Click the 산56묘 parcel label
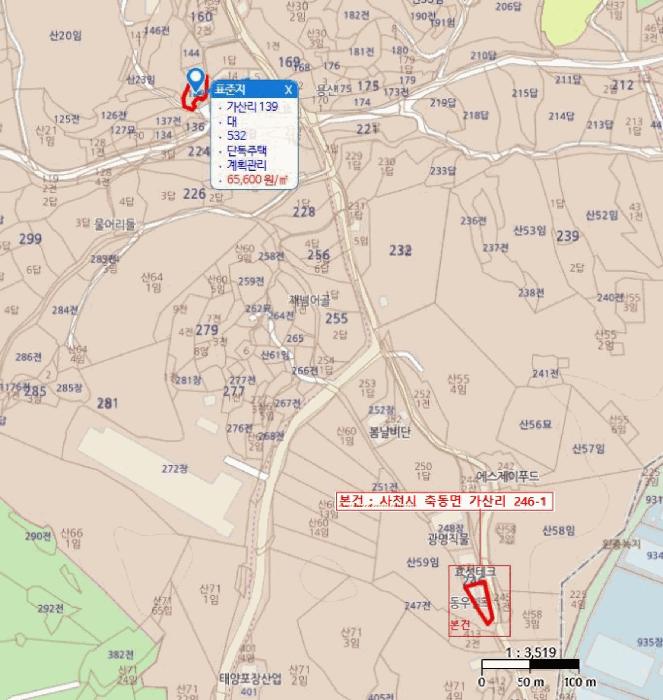The image size is (663, 700). pos(535,424)
